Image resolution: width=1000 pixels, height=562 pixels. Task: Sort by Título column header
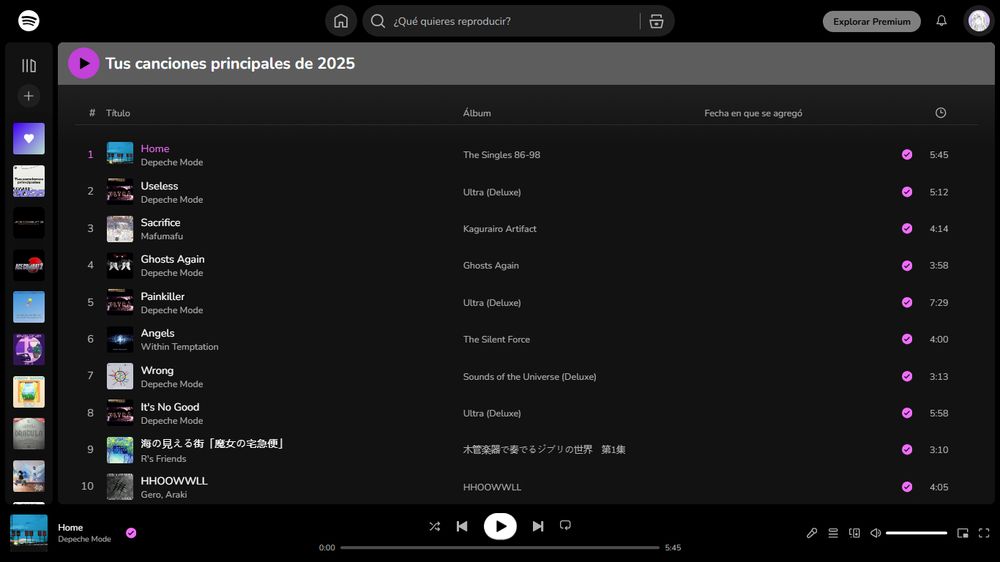(118, 113)
